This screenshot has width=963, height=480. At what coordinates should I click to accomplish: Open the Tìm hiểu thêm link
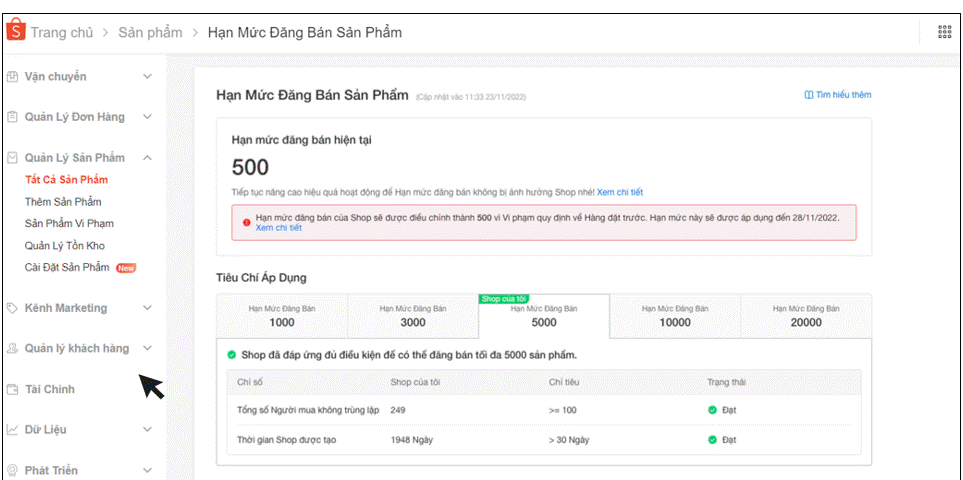838,95
